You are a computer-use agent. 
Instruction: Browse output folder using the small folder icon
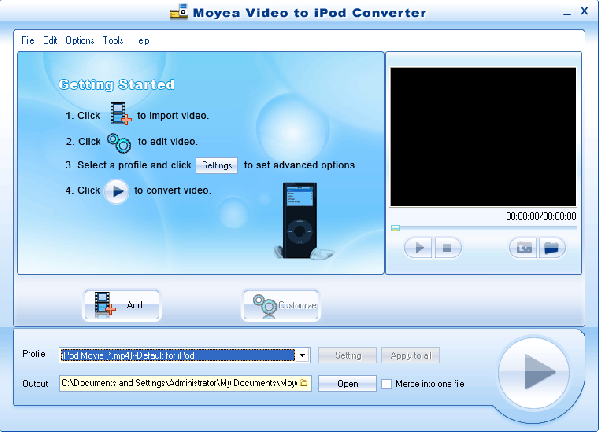click(305, 383)
